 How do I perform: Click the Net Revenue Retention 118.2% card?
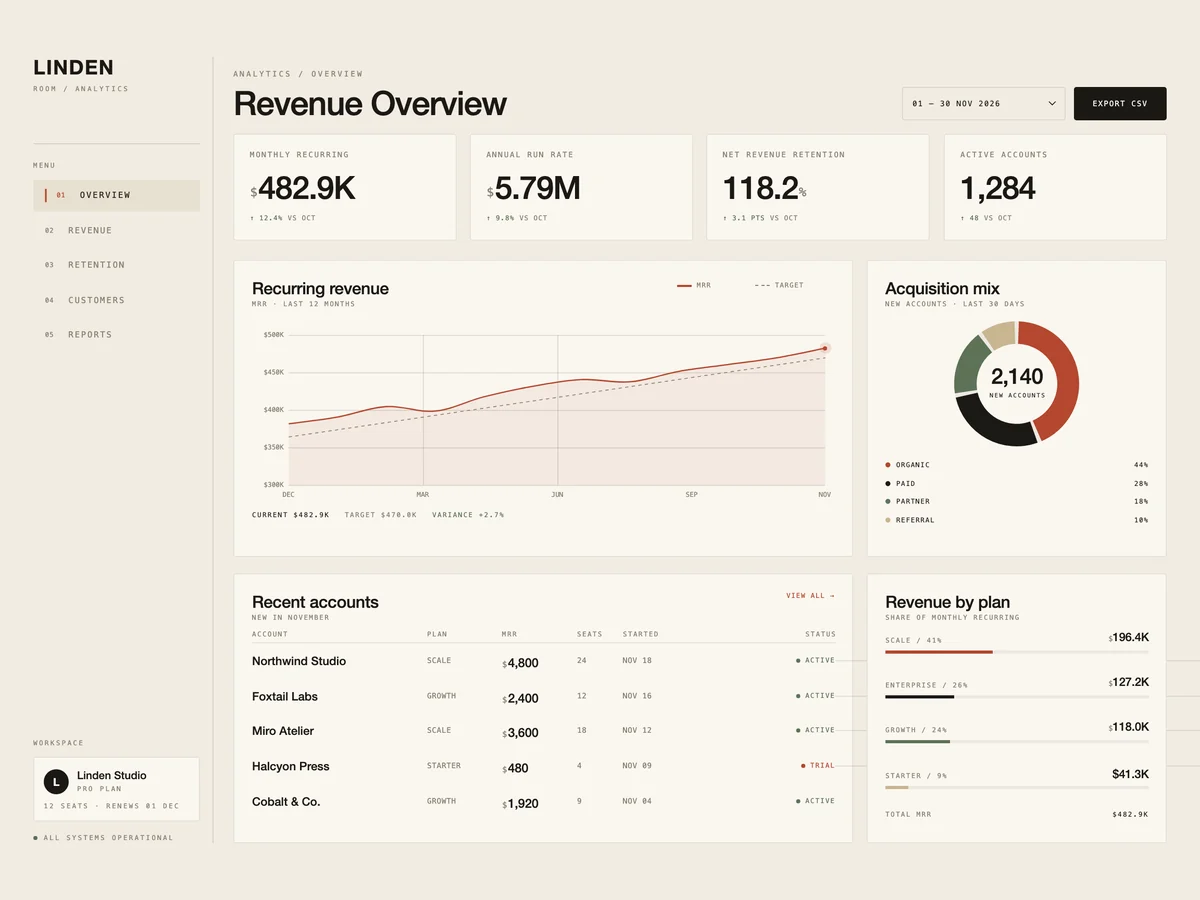point(818,188)
